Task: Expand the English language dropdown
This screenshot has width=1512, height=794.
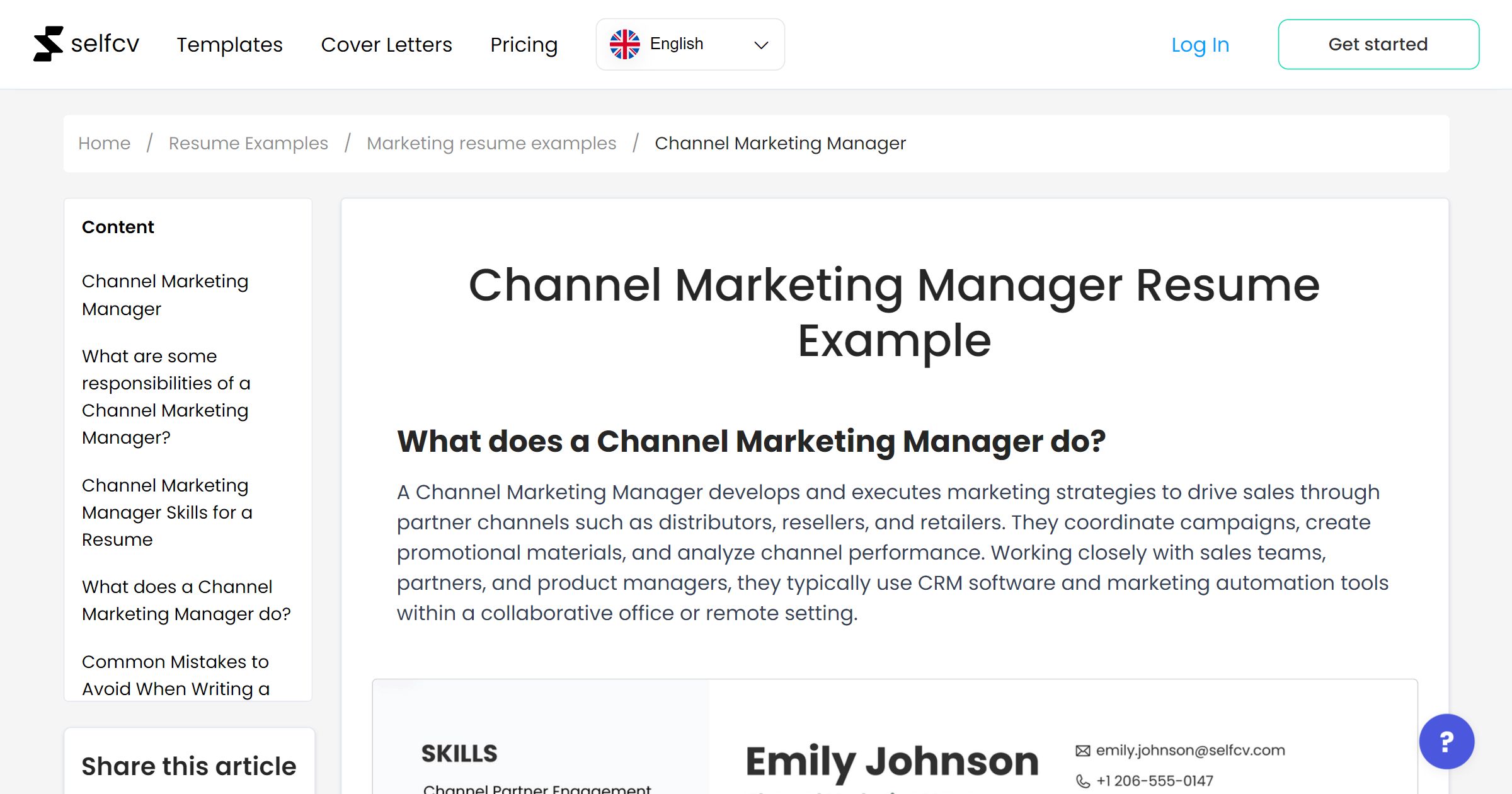Action: click(x=690, y=44)
